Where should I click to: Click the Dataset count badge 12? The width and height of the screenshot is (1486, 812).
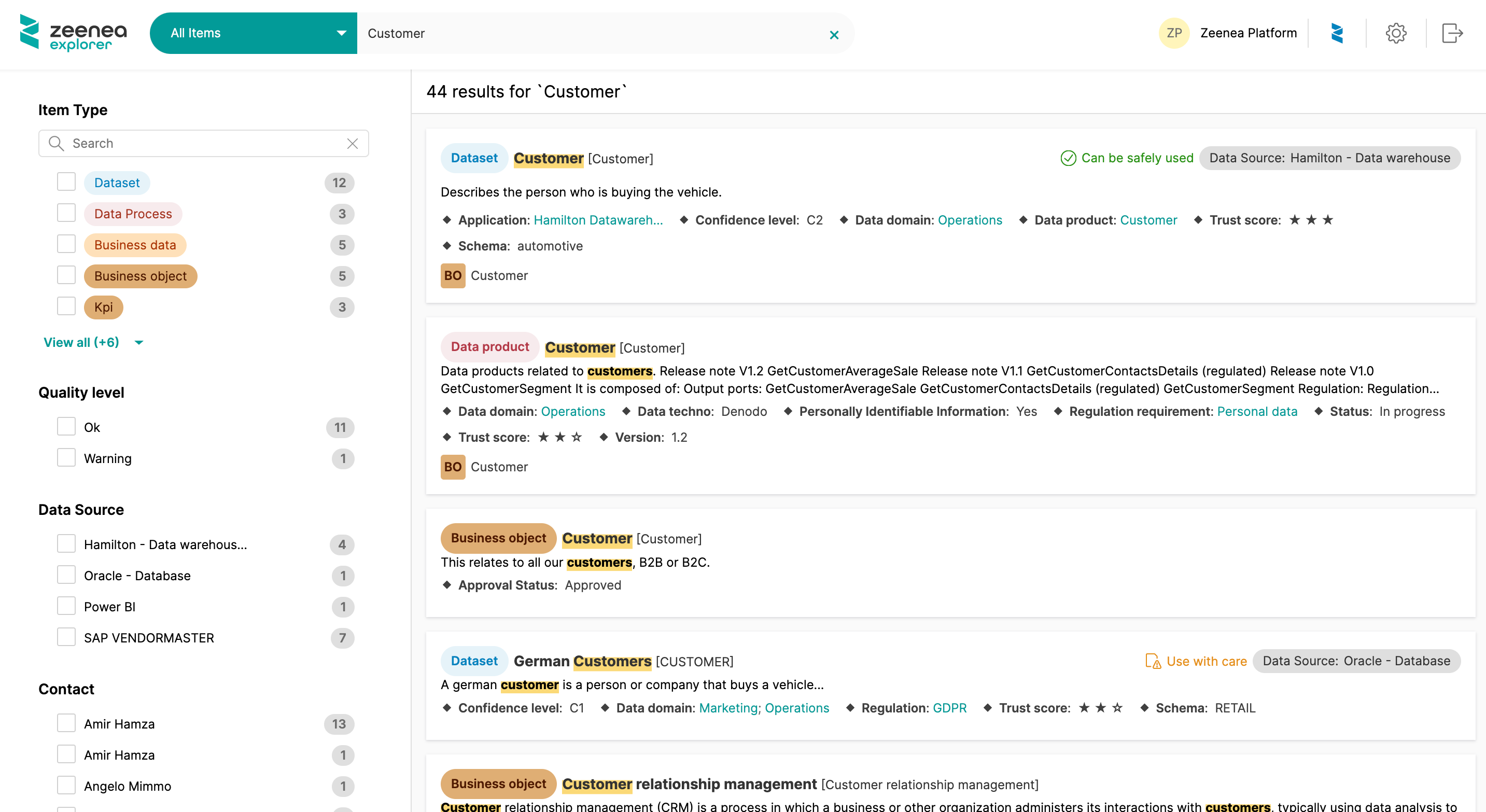point(339,183)
